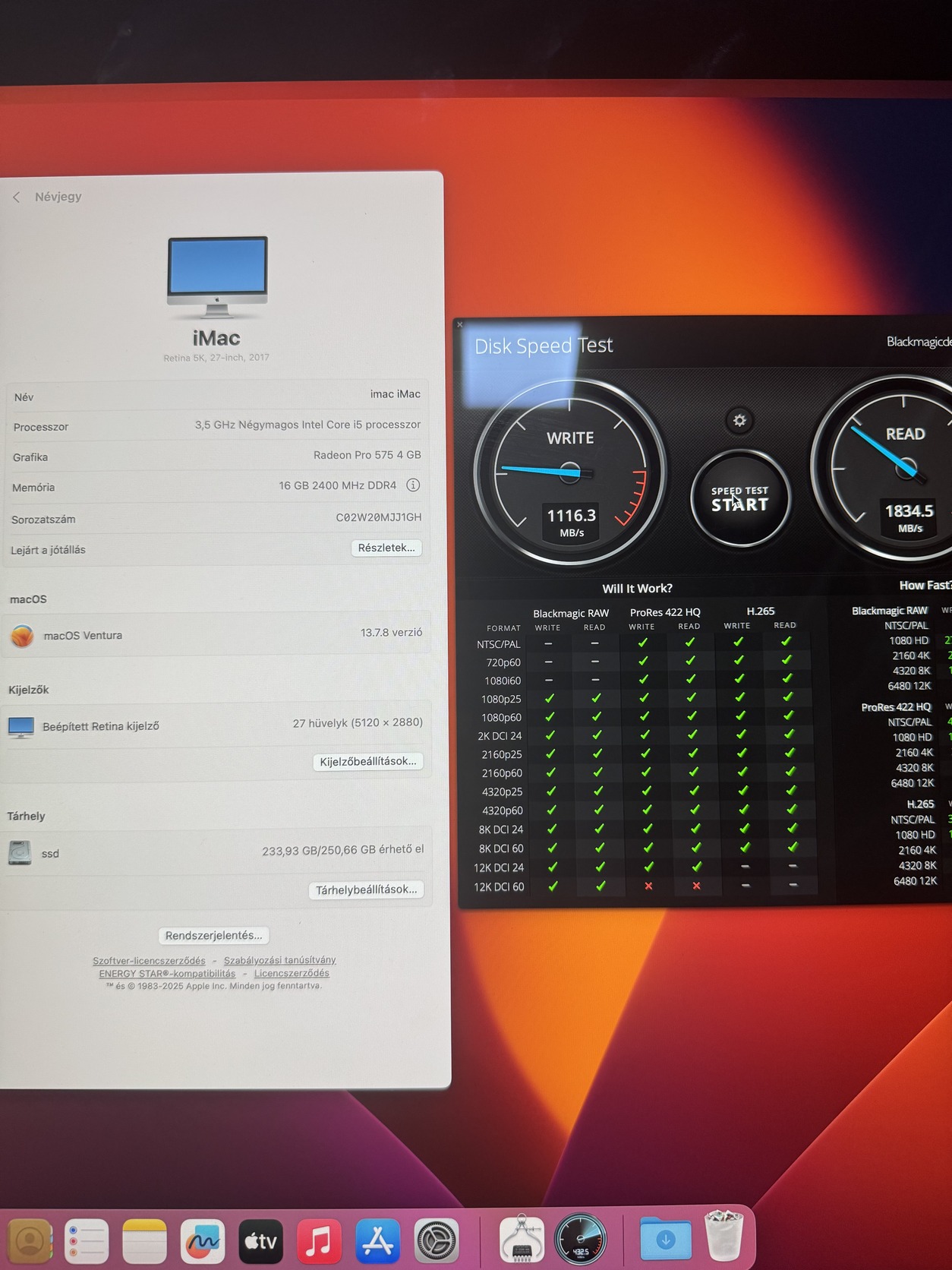Screen dimensions: 952x1270
Task: Click the '13.7.8 verzió' text
Action: [x=392, y=632]
